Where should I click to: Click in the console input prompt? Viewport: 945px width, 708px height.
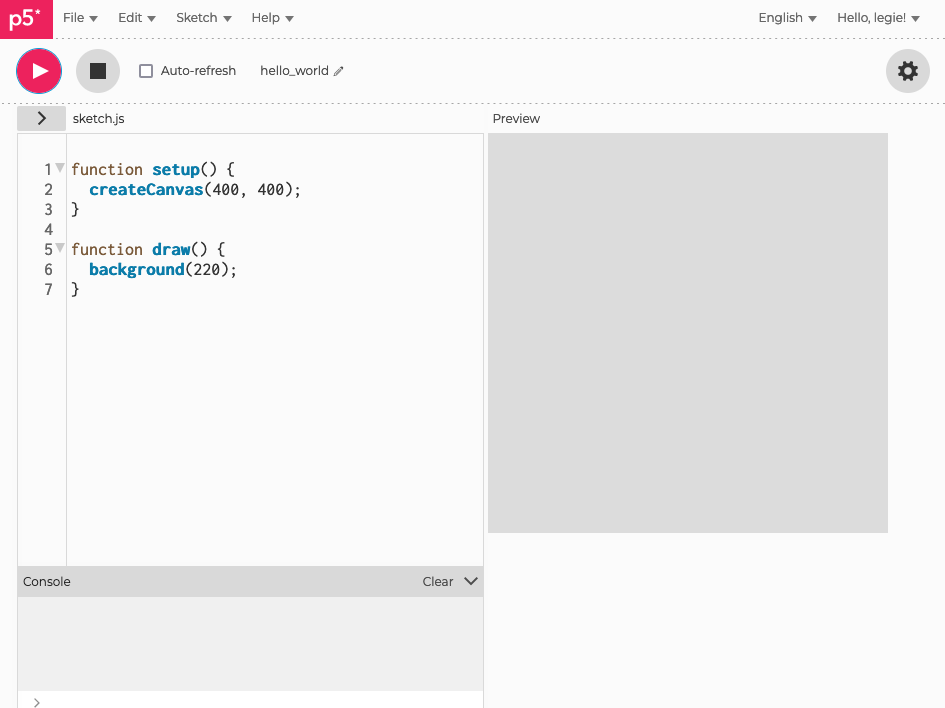pyautogui.click(x=250, y=701)
